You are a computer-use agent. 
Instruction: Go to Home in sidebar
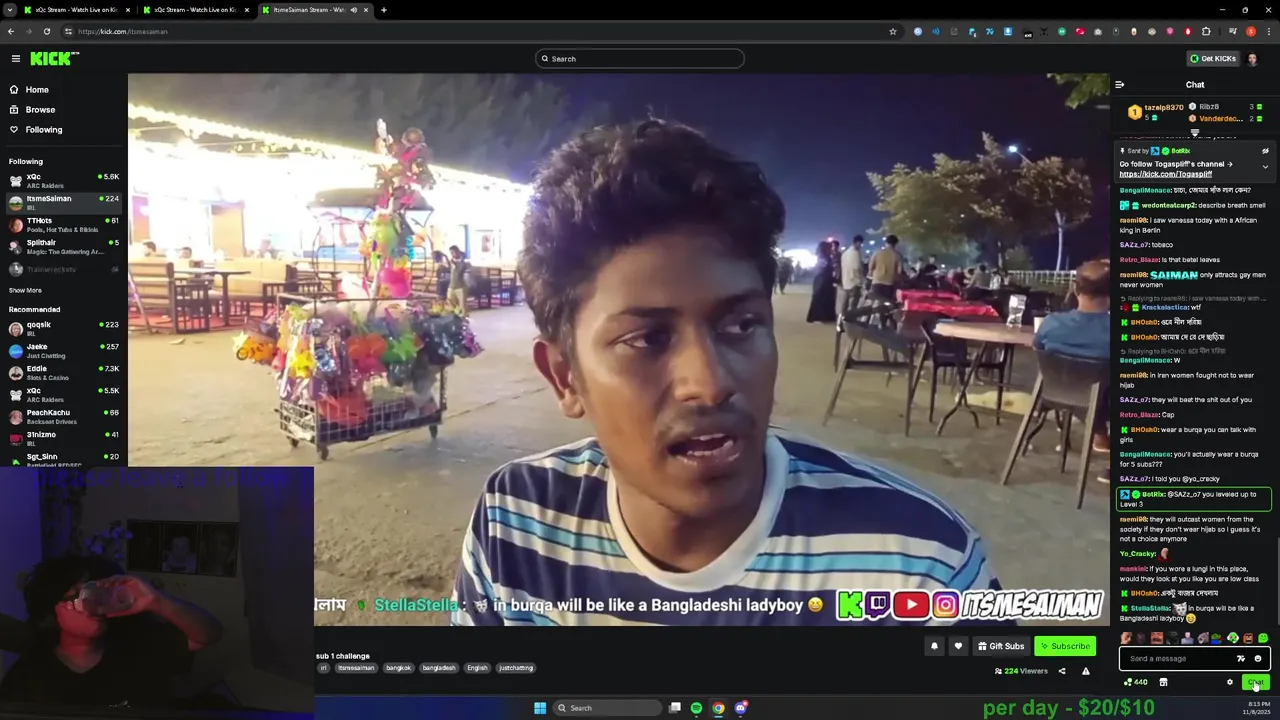(x=37, y=90)
